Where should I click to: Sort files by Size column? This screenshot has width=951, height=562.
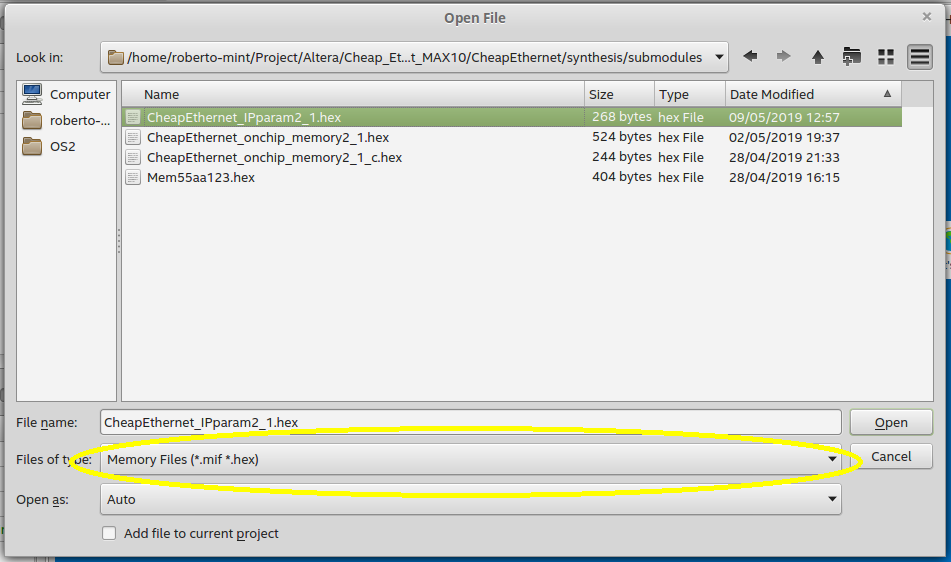[x=619, y=94]
